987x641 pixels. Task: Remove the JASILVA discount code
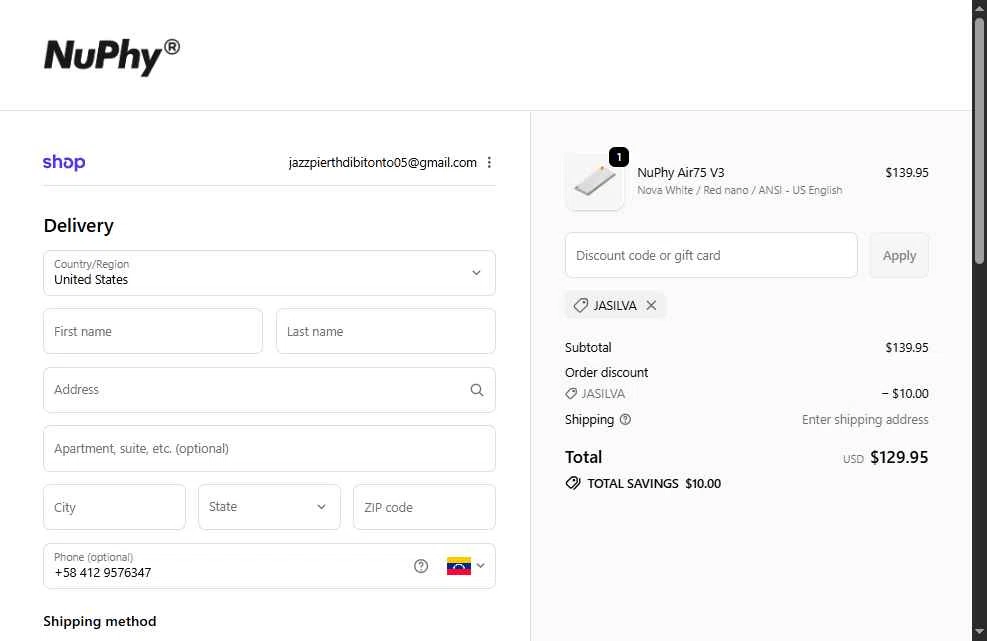tap(651, 305)
